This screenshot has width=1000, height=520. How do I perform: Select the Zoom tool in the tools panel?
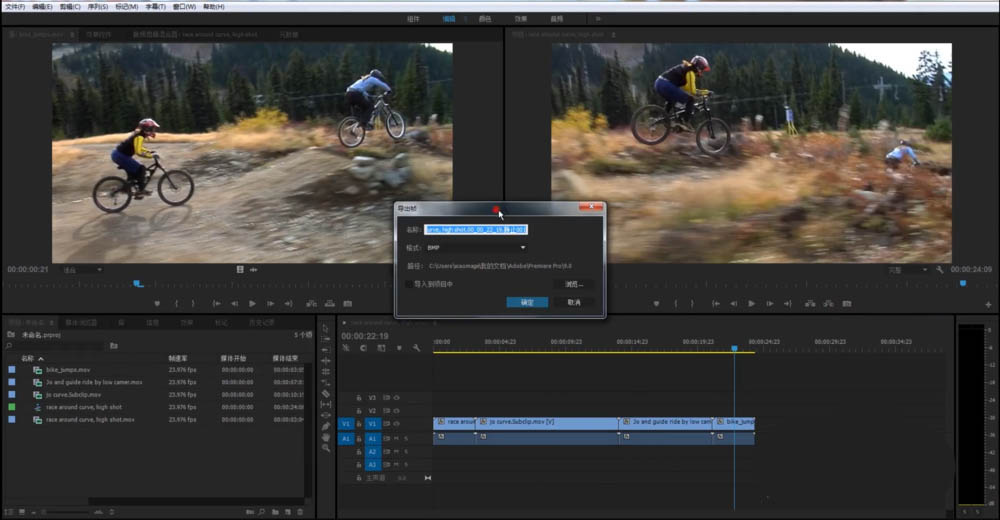pos(326,448)
